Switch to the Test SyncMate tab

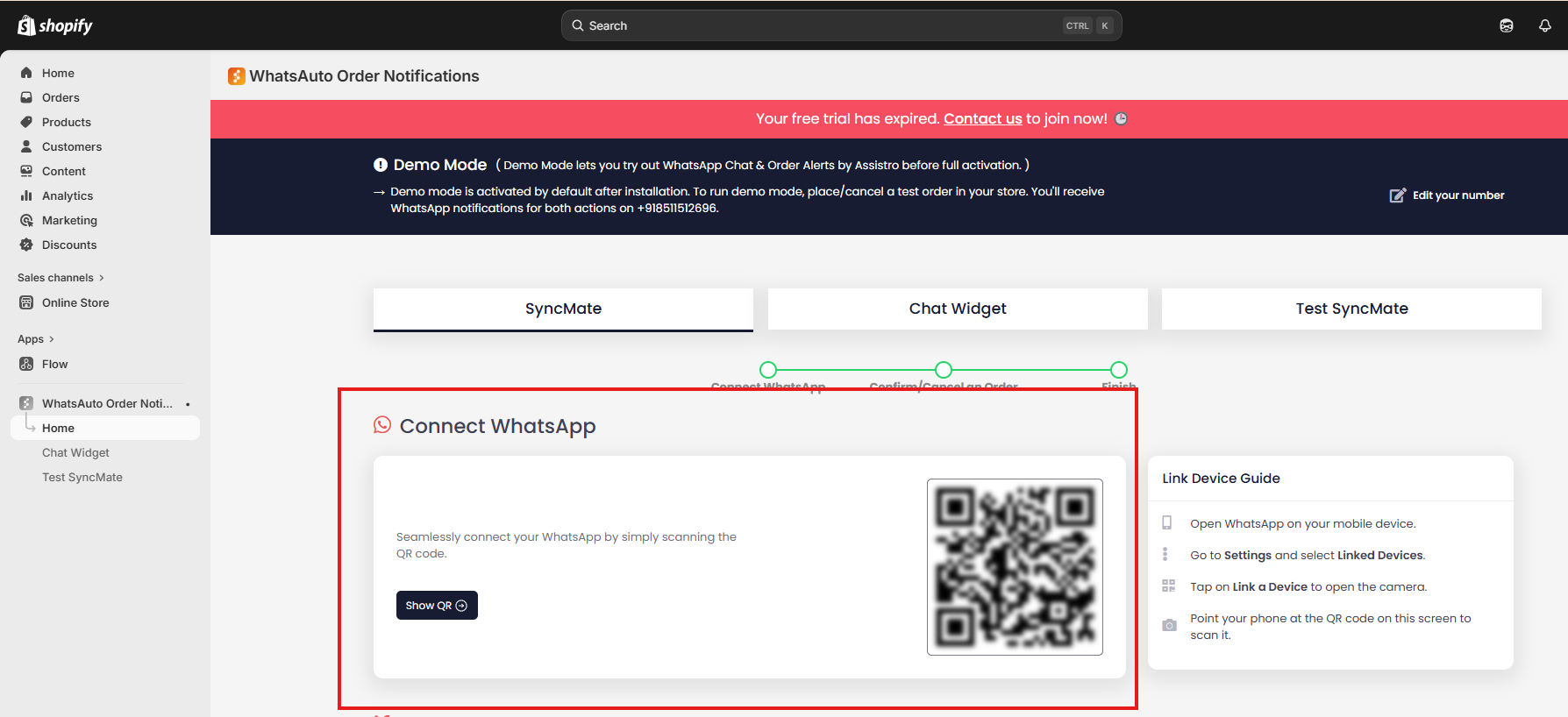1351,309
